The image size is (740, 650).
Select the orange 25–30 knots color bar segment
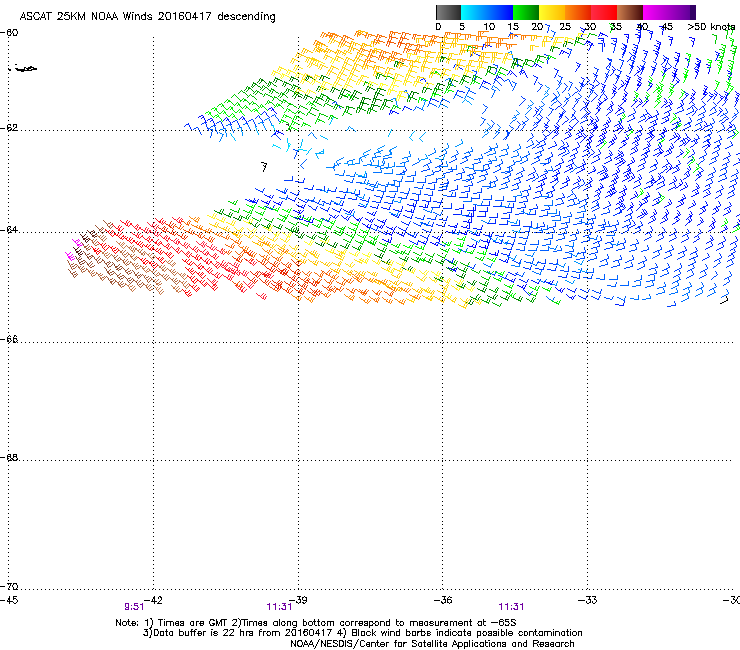[x=578, y=12]
